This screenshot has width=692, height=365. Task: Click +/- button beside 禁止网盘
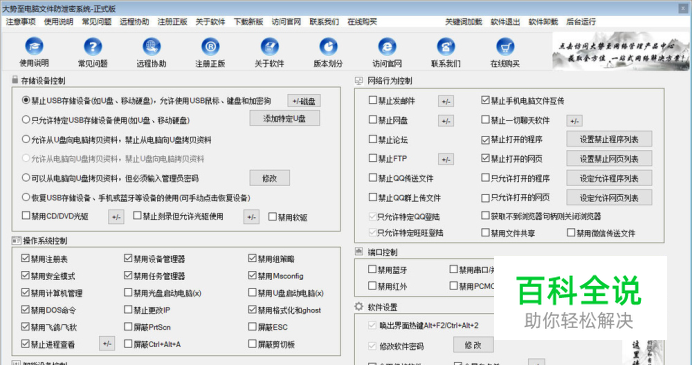tap(446, 120)
